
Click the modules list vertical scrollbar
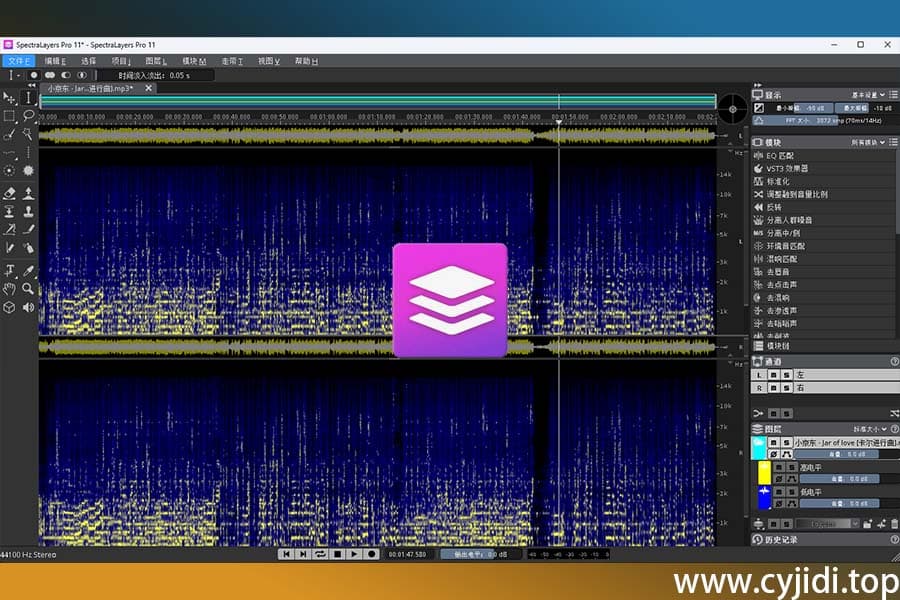[x=897, y=192]
